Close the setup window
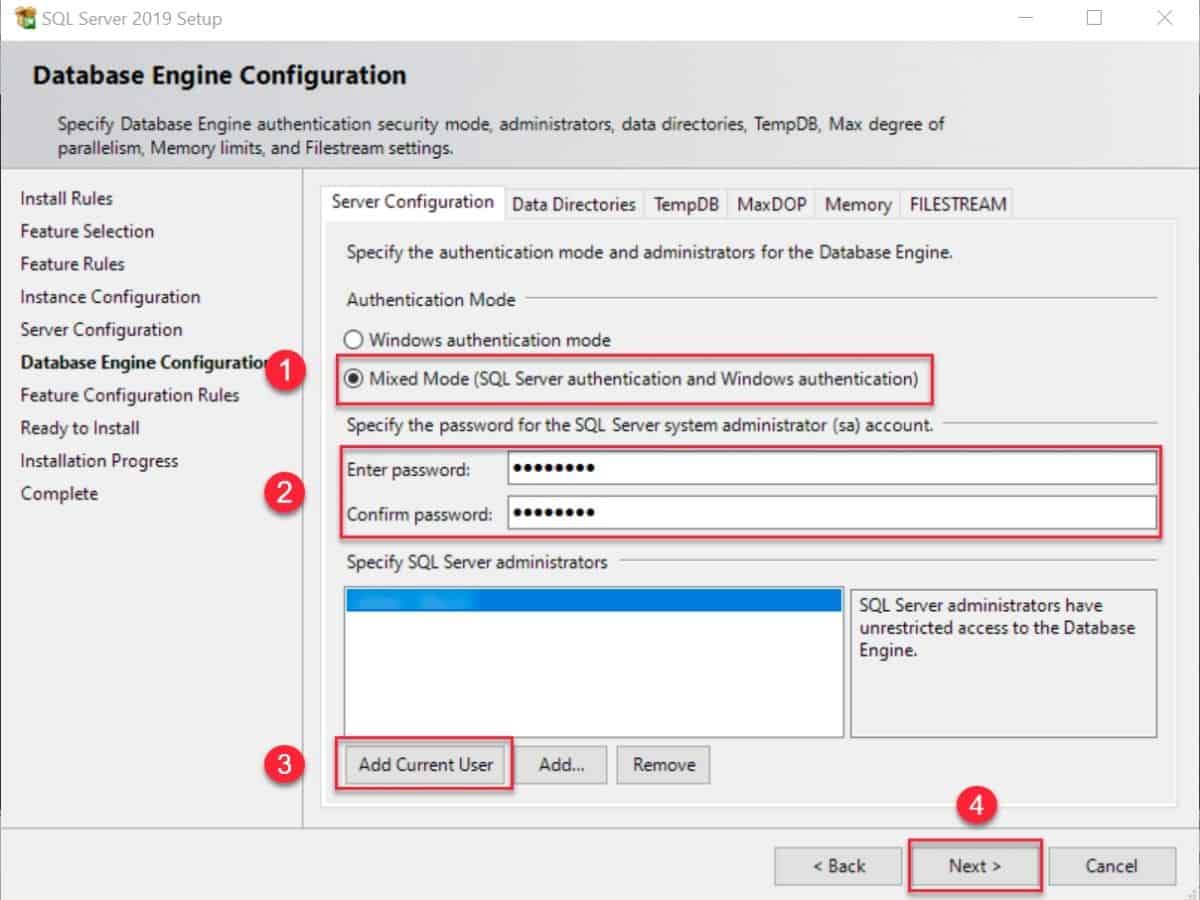This screenshot has width=1200, height=900. click(1164, 18)
